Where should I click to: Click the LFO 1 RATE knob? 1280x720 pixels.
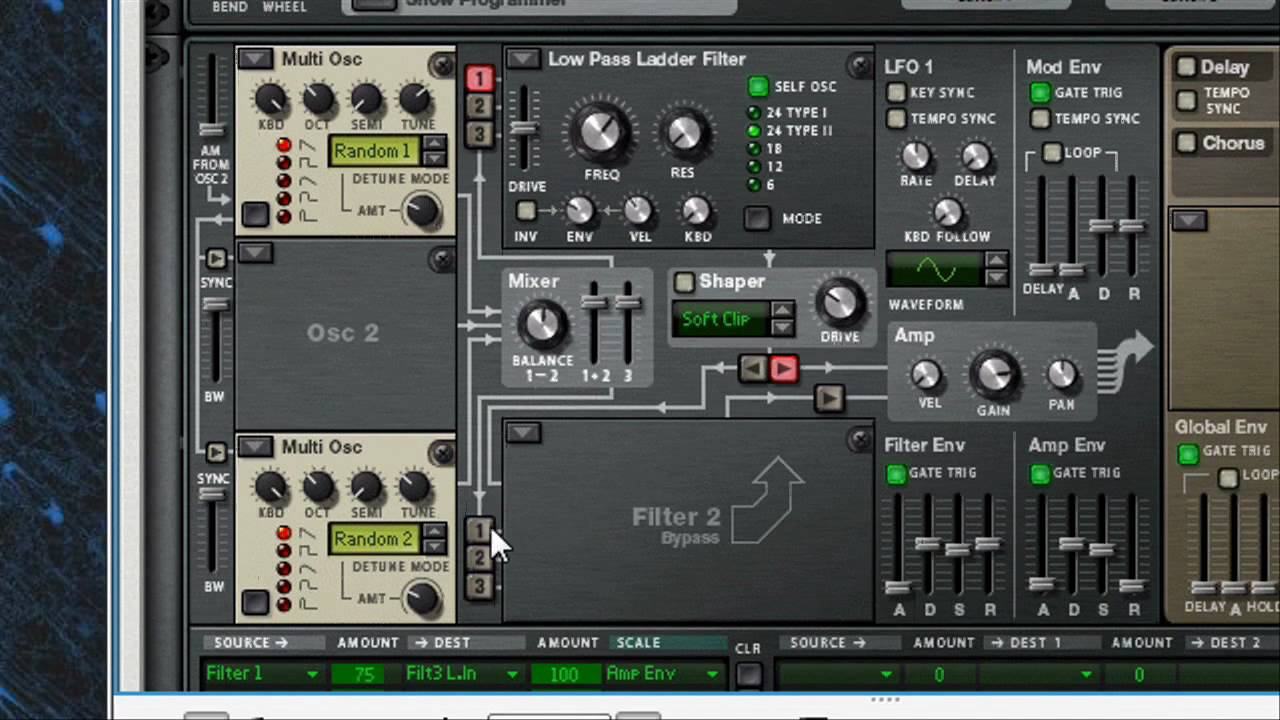(916, 155)
